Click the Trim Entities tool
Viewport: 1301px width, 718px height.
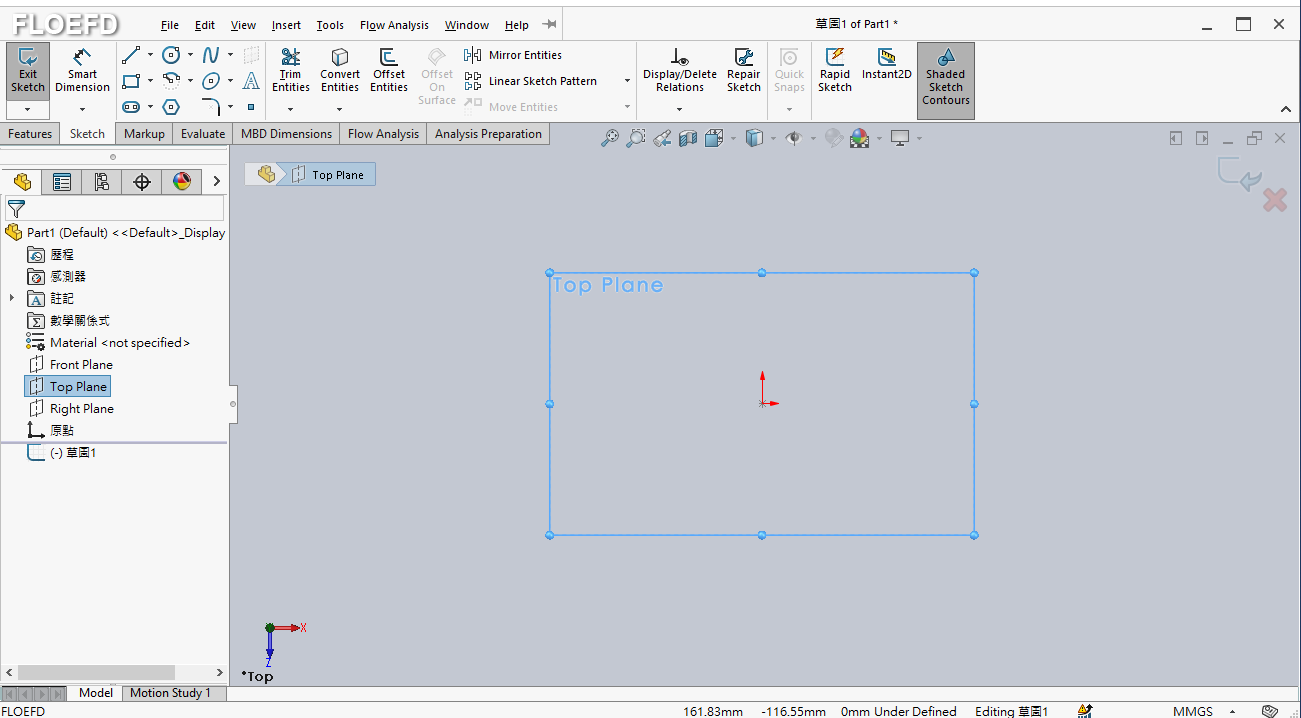coord(291,70)
